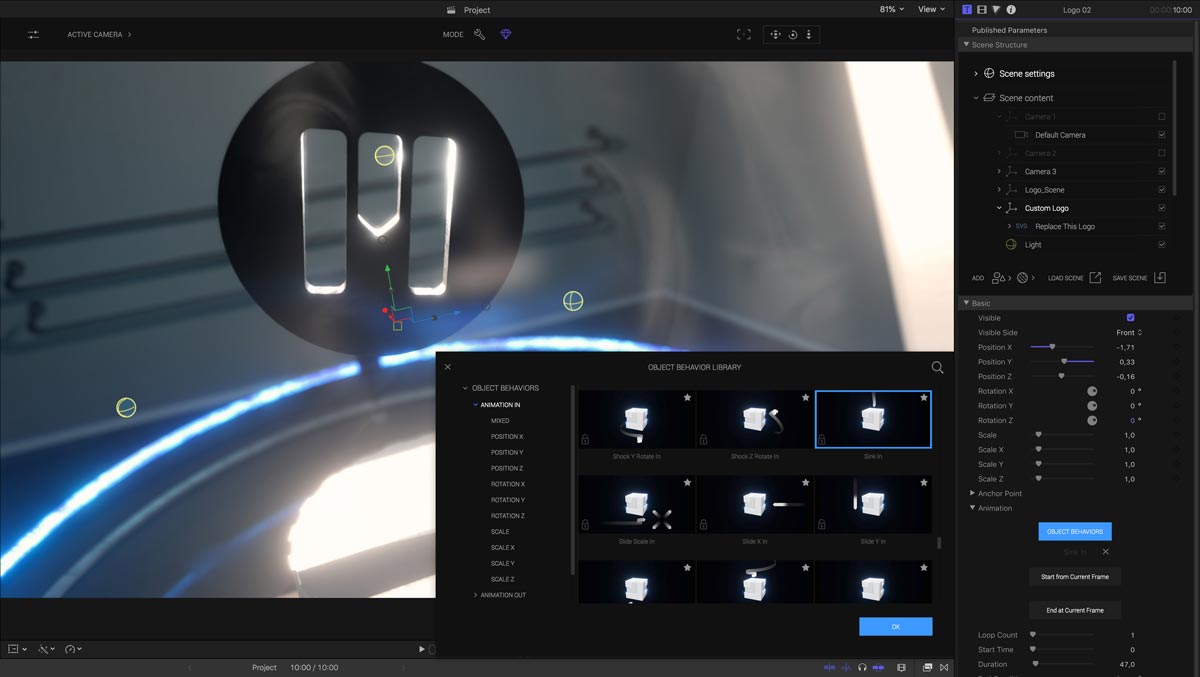The height and width of the screenshot is (677, 1200).
Task: Adjust the Position Y slider
Action: (1062, 361)
